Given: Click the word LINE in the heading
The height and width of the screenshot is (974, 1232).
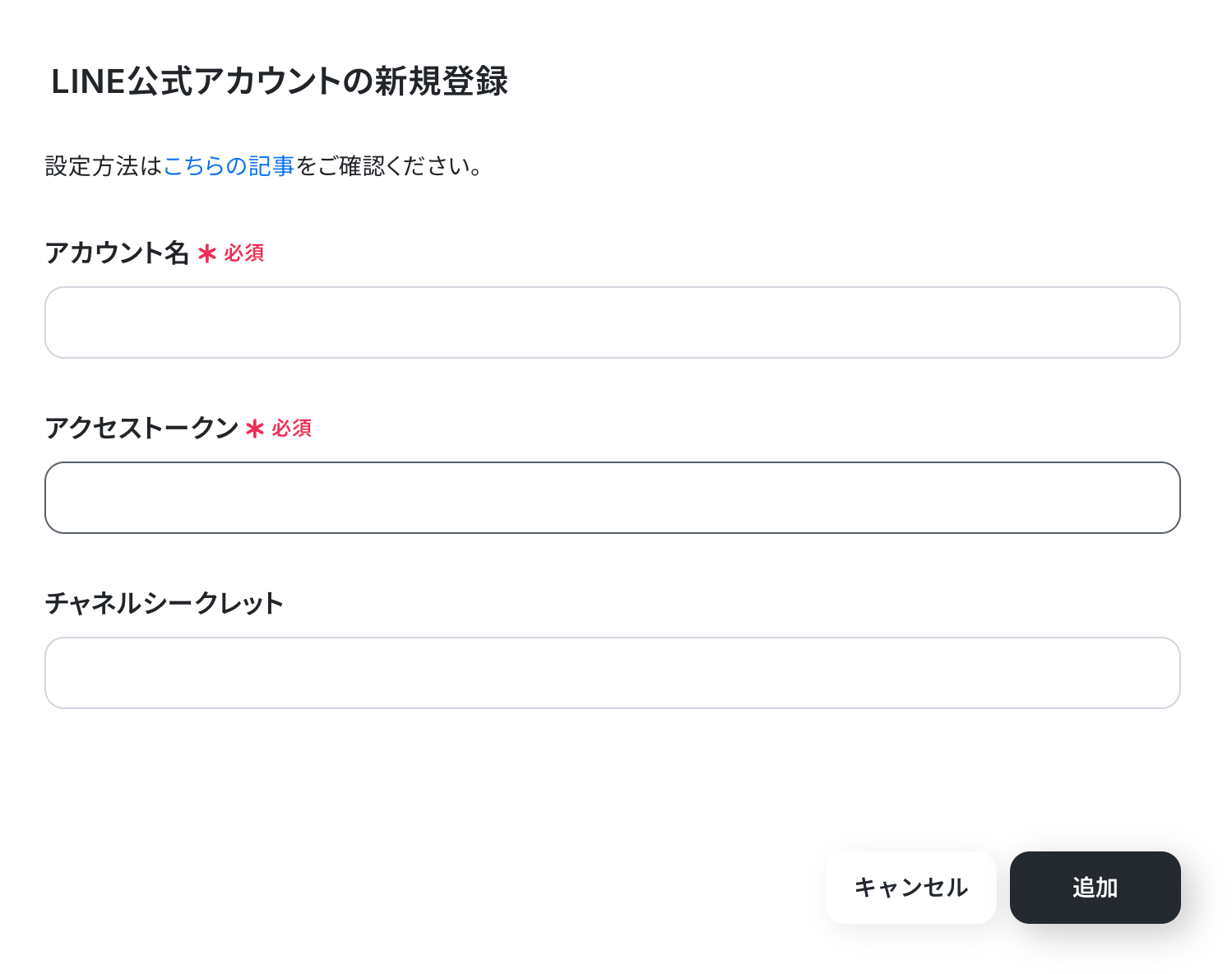Looking at the screenshot, I should pyautogui.click(x=87, y=81).
